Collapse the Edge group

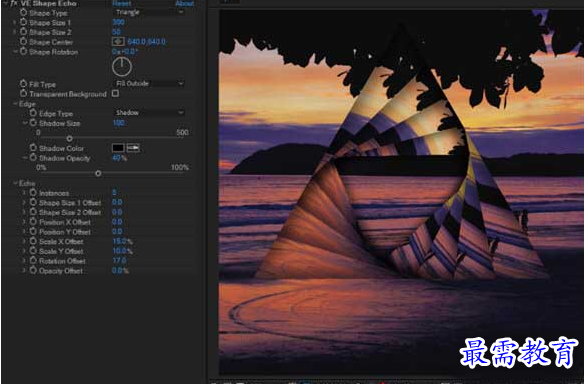coord(15,104)
